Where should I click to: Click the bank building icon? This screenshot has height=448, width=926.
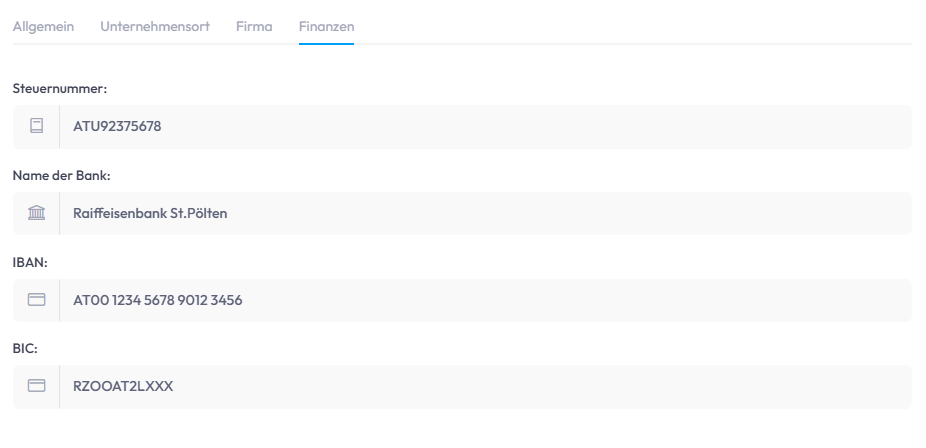tap(37, 213)
